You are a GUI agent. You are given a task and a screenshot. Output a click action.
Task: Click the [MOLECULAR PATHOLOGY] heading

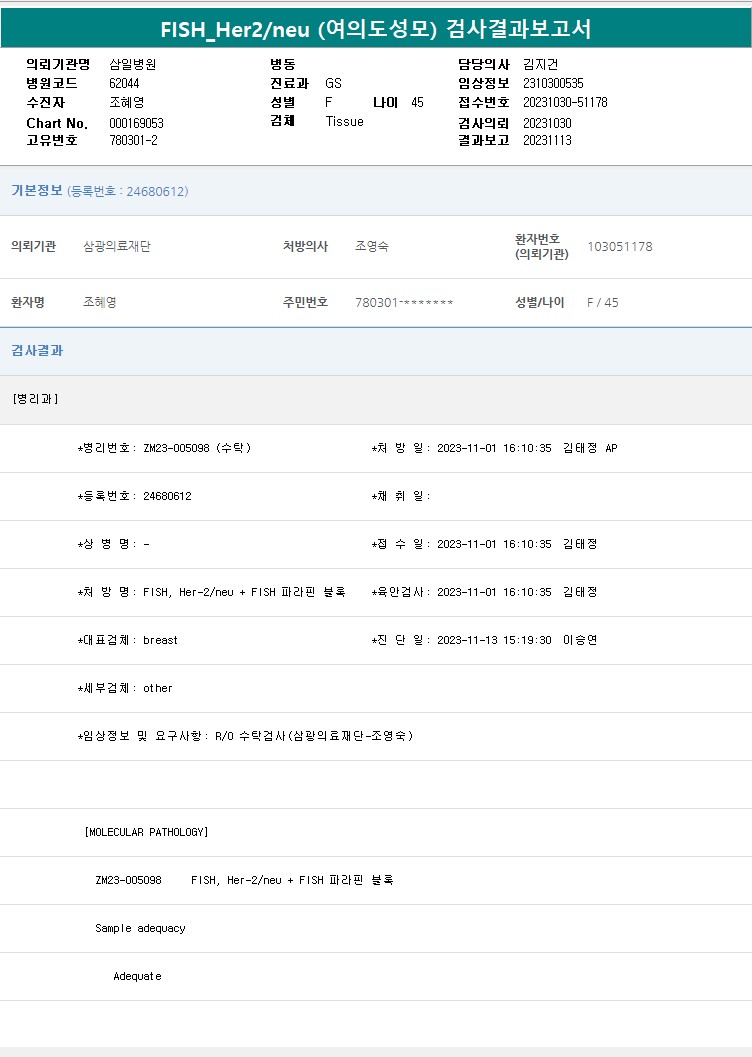(147, 832)
